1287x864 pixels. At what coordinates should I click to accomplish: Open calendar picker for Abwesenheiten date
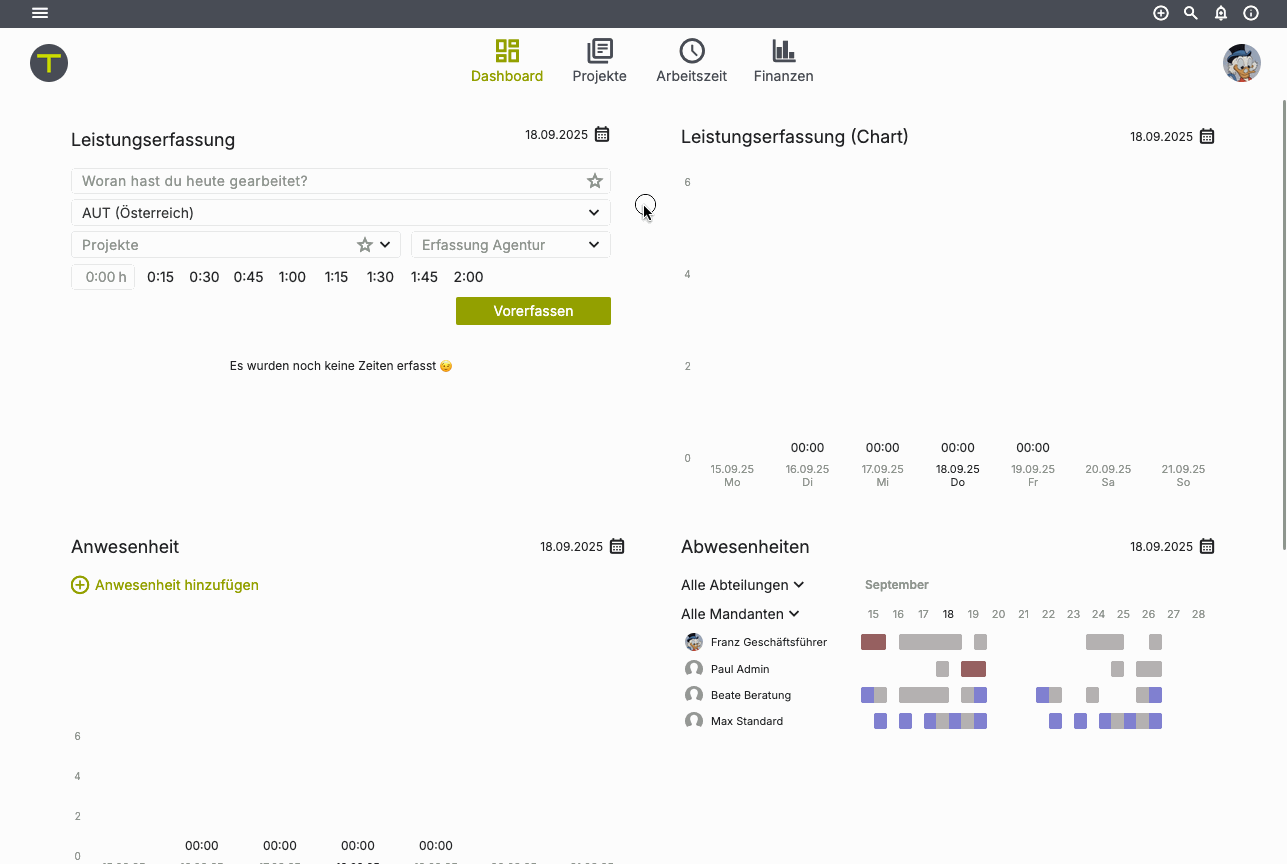pos(1207,546)
